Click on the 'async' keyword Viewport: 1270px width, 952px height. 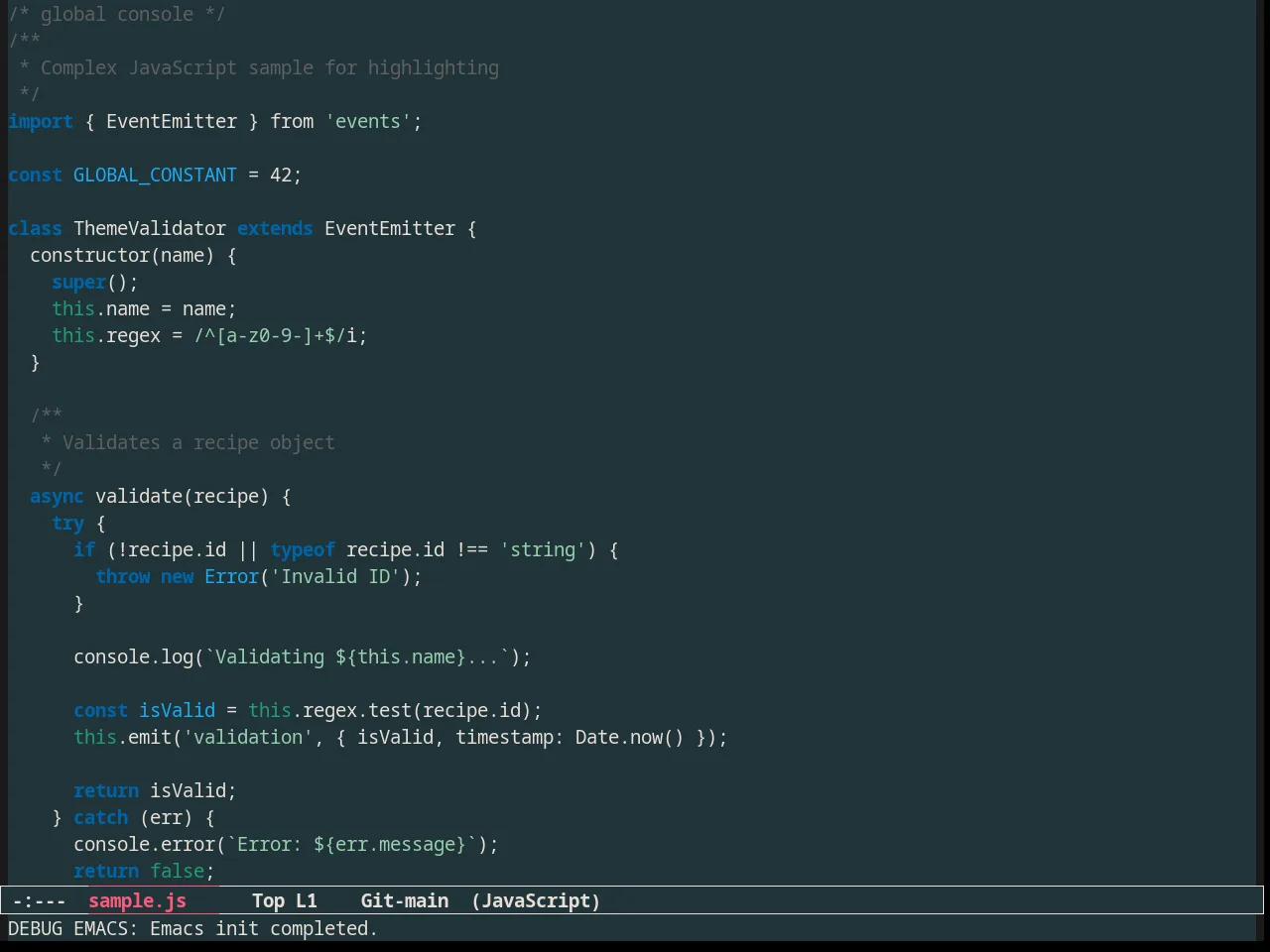point(57,496)
